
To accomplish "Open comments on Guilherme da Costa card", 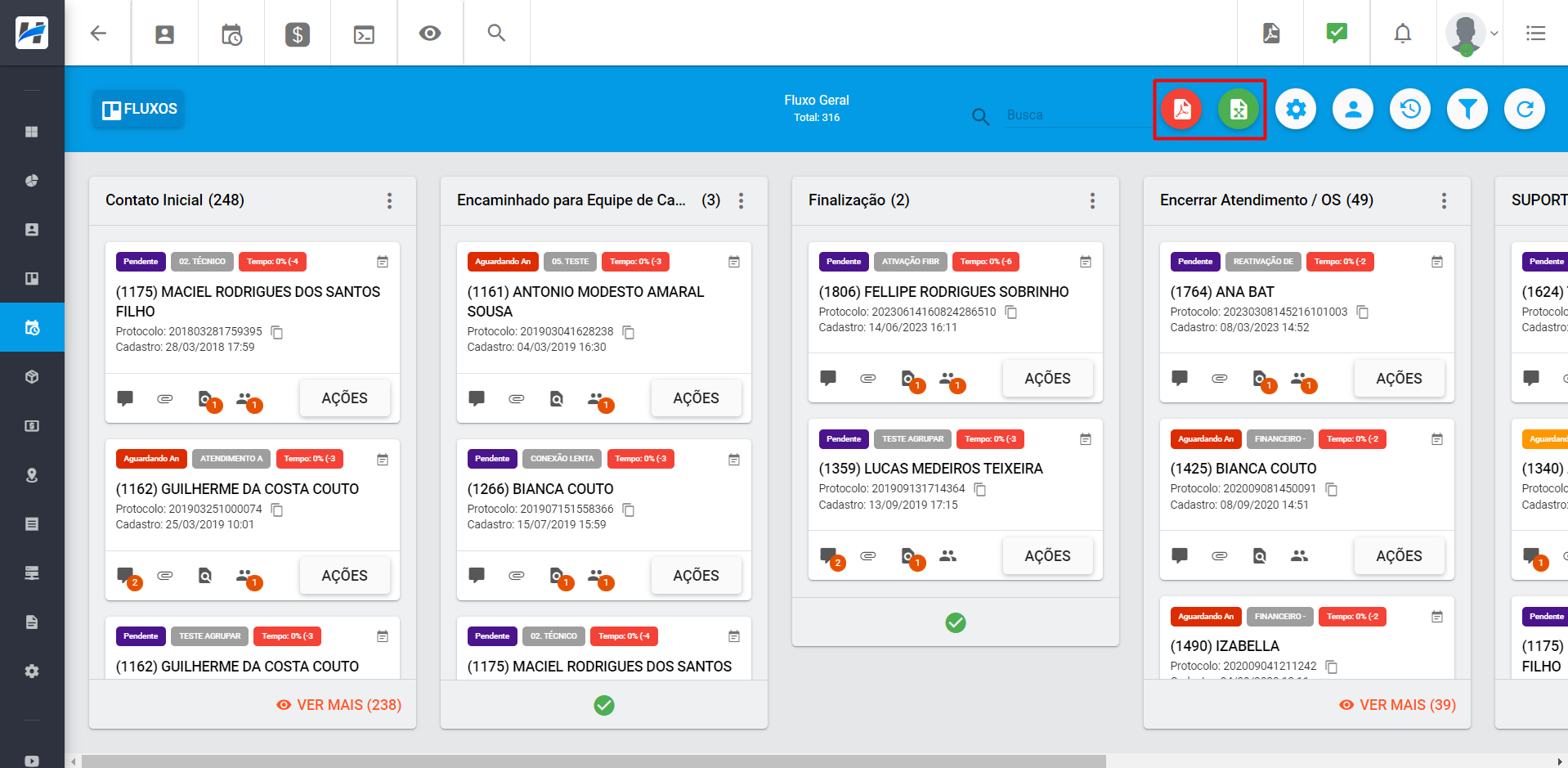I will (x=127, y=576).
